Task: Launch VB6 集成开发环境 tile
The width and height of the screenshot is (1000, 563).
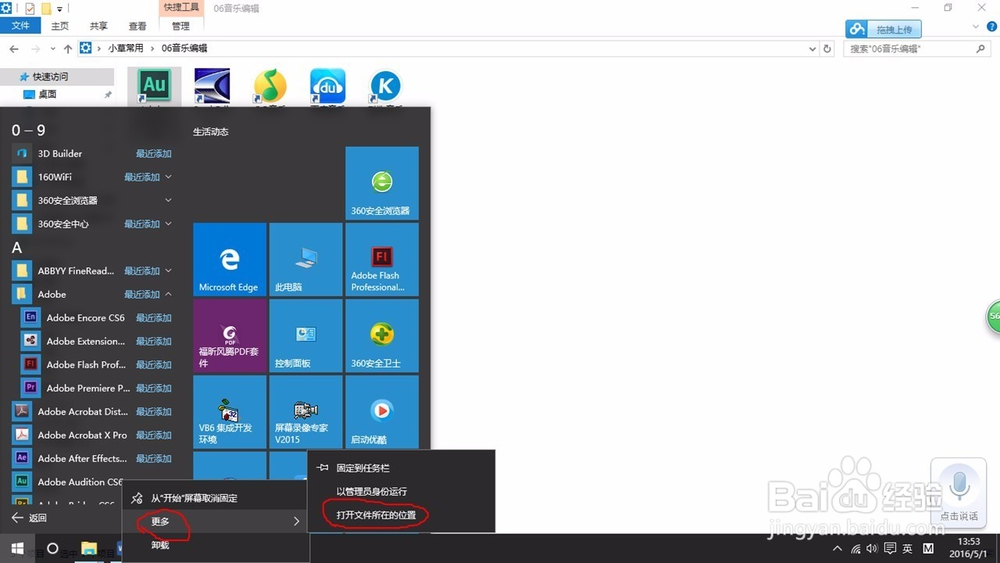Action: pyautogui.click(x=230, y=412)
